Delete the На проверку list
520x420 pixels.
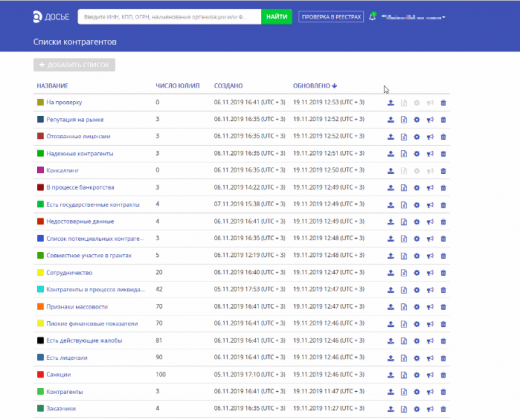(x=443, y=103)
